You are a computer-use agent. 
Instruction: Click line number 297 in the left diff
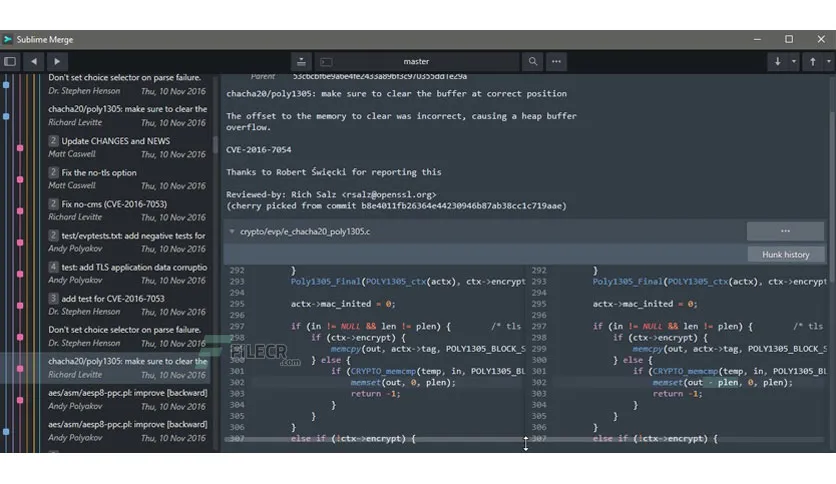(237, 326)
